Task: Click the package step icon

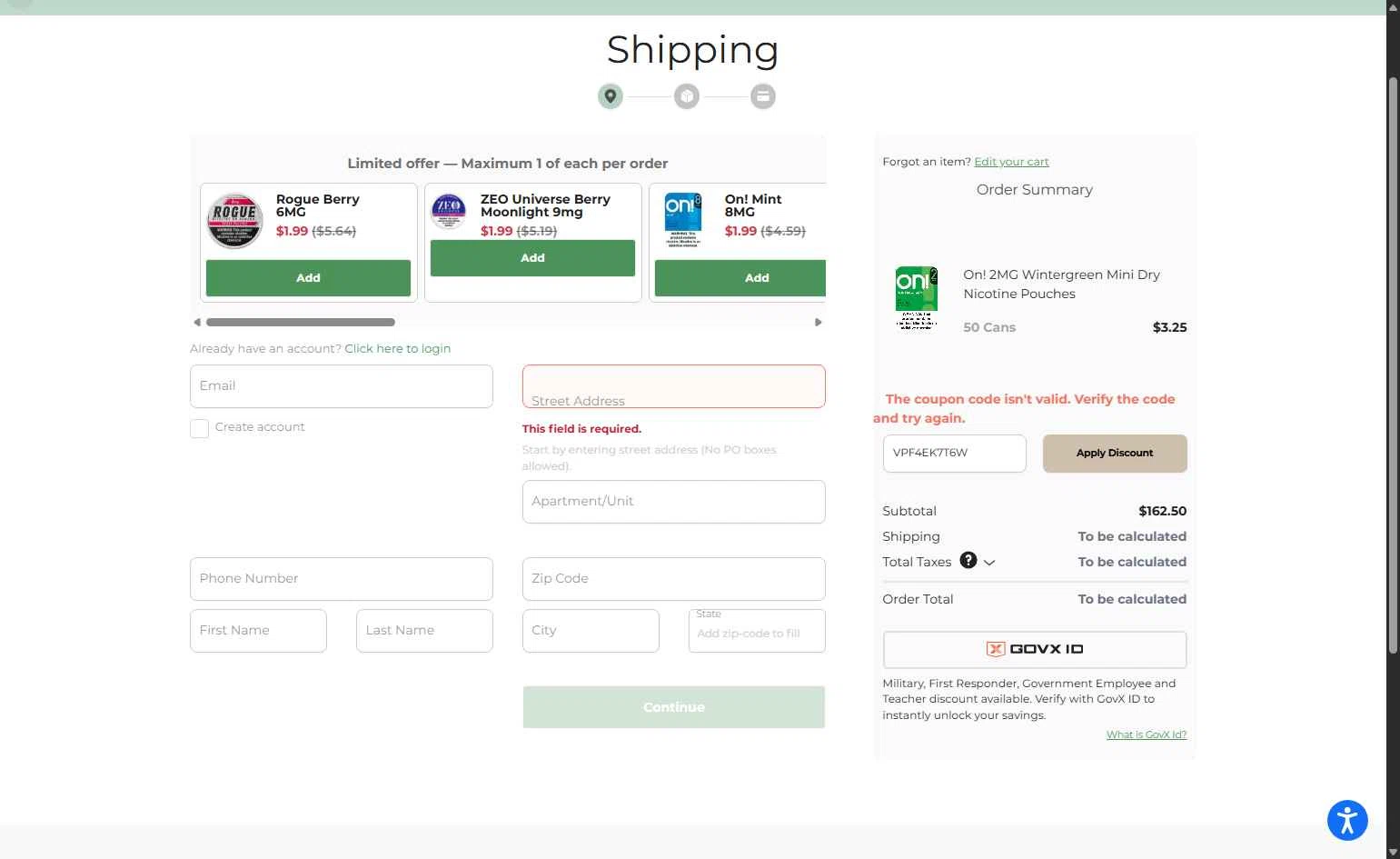Action: 687,96
